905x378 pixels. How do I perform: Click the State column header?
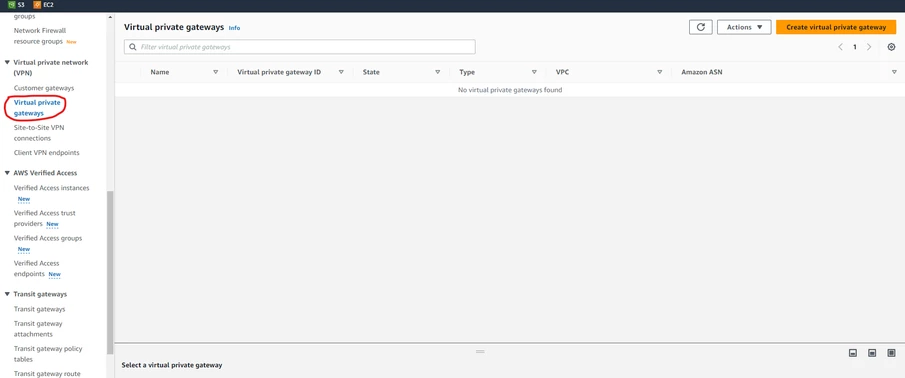point(371,72)
